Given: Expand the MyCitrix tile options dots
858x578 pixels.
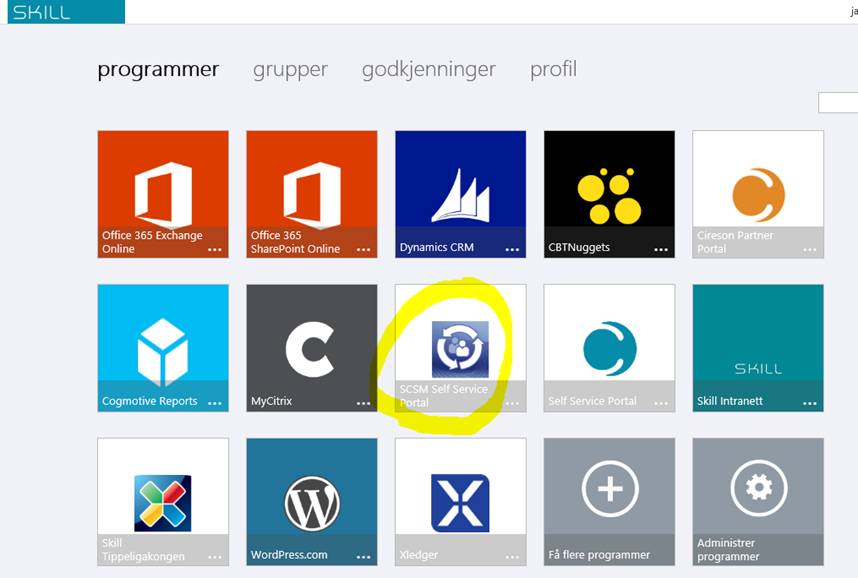Looking at the screenshot, I should coord(364,403).
